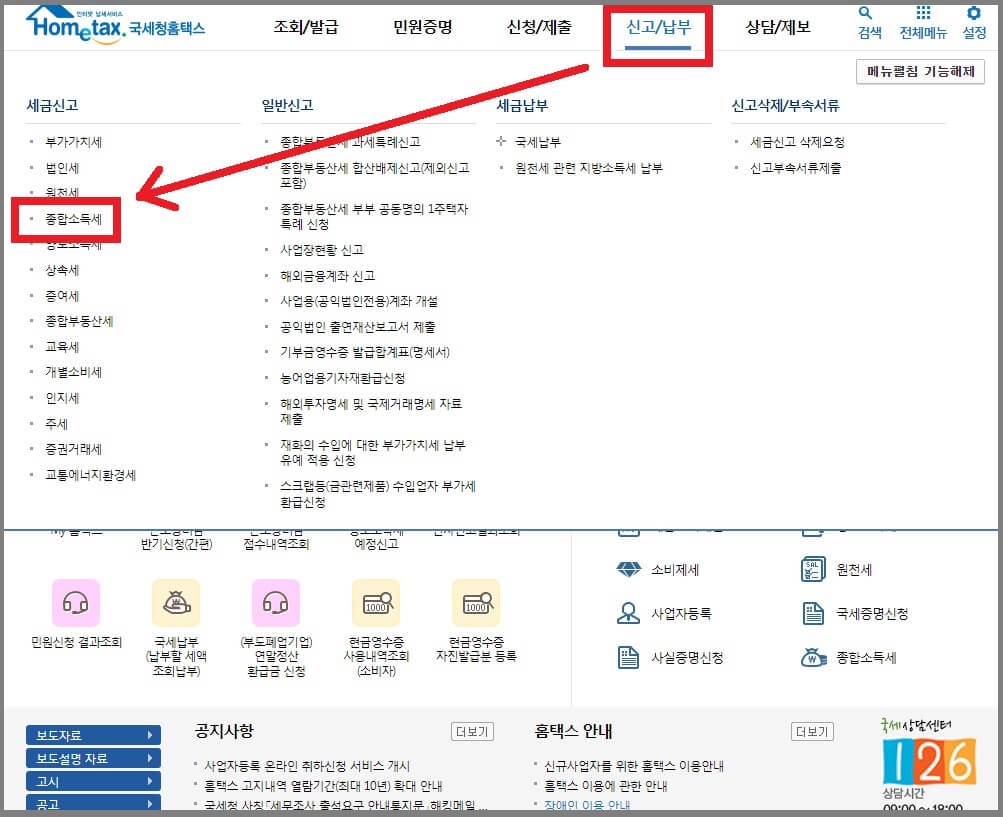Expand the 고시 section

click(x=92, y=780)
